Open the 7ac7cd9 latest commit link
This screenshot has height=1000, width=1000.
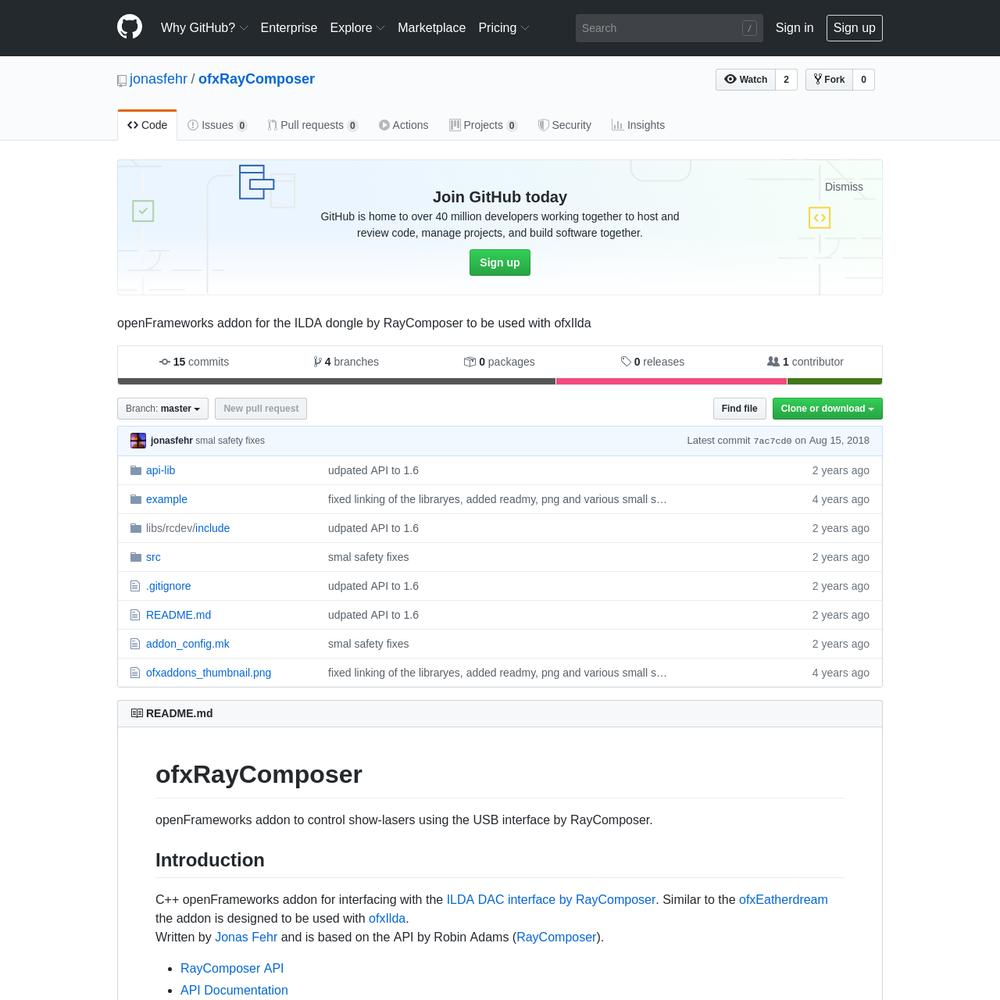point(772,441)
